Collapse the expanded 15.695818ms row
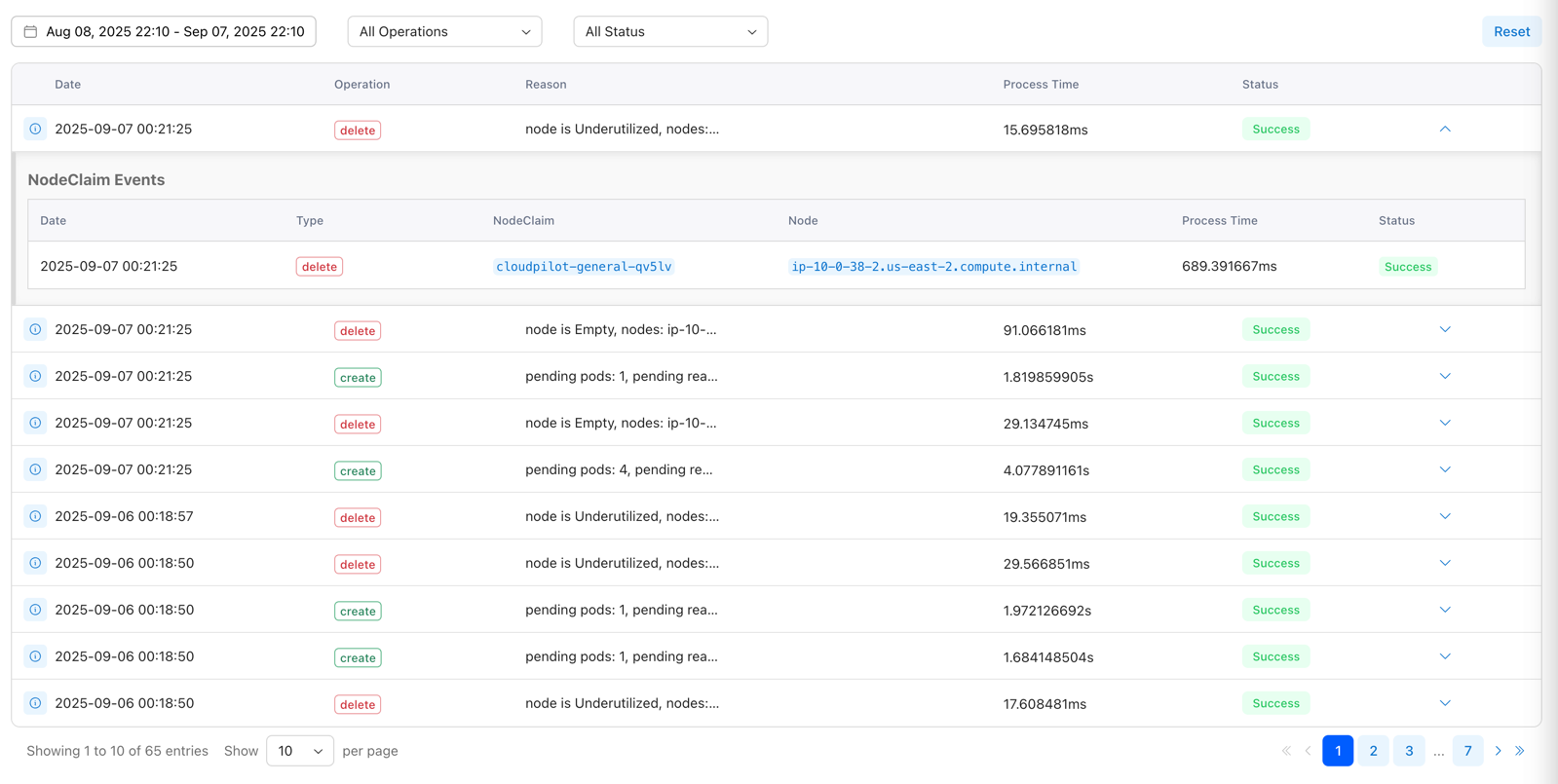 [1445, 129]
